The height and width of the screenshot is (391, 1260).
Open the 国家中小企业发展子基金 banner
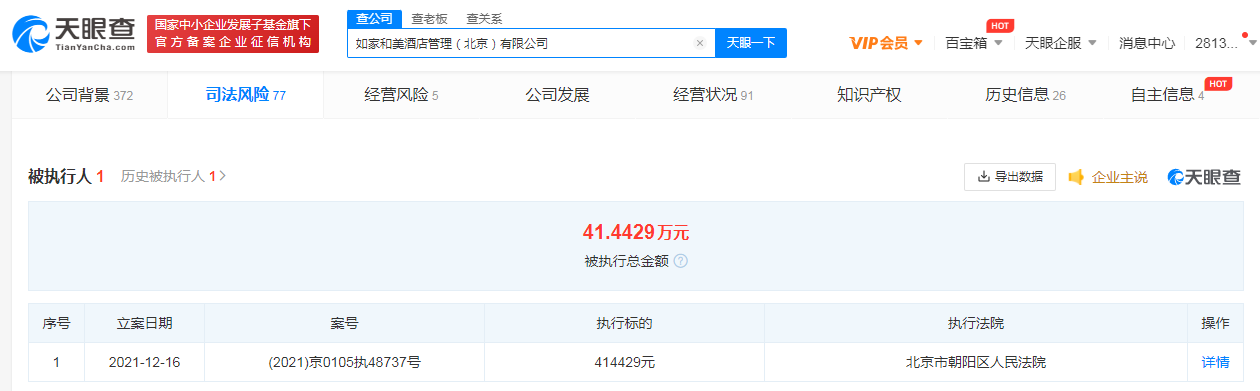pos(232,34)
